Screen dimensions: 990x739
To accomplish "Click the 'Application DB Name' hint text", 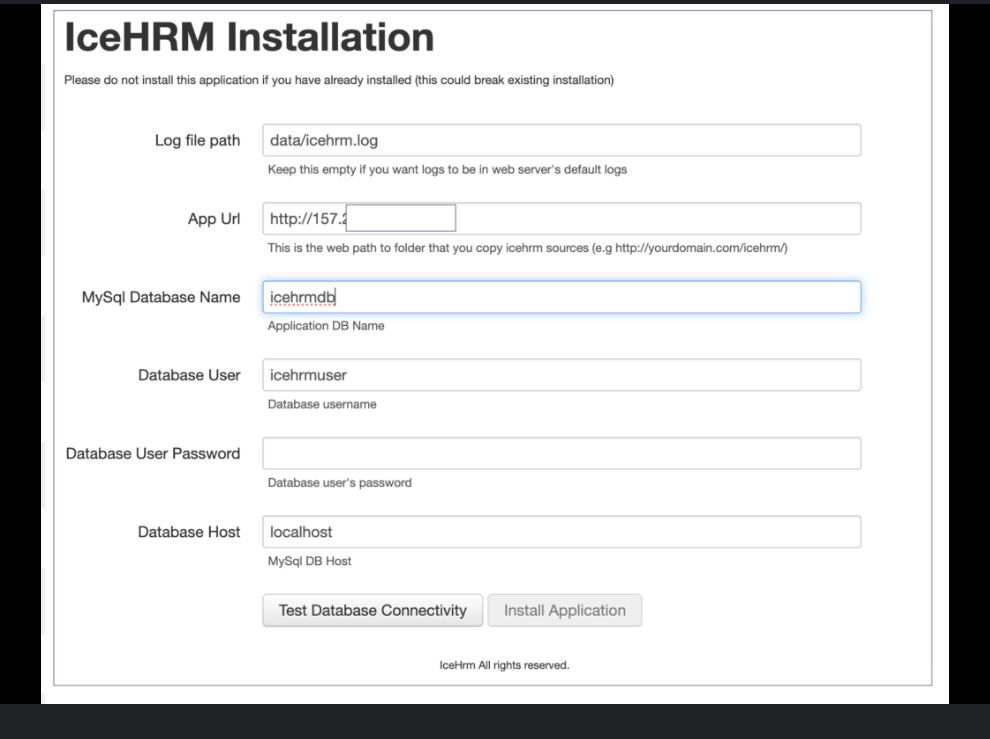I will (326, 326).
